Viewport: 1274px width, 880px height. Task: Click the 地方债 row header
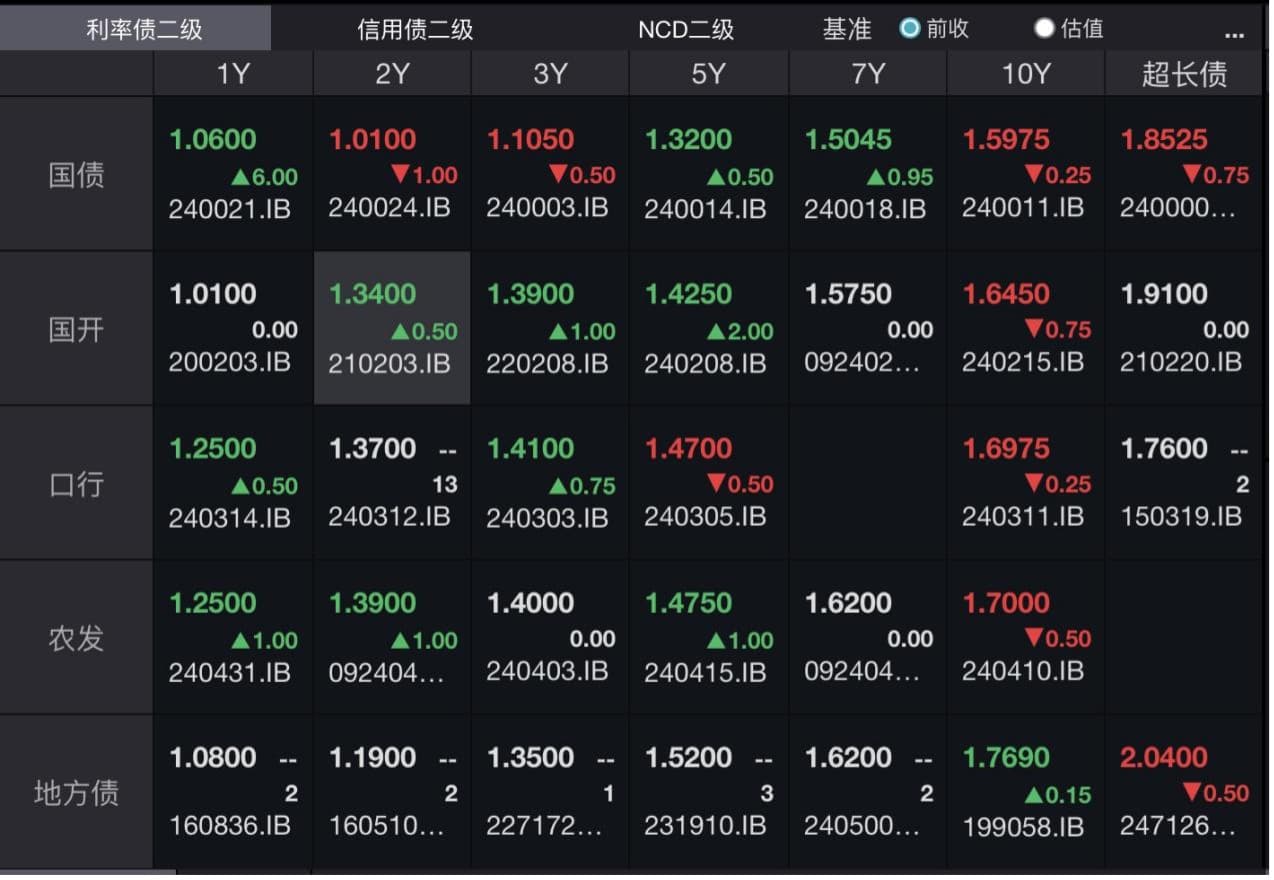[76, 793]
